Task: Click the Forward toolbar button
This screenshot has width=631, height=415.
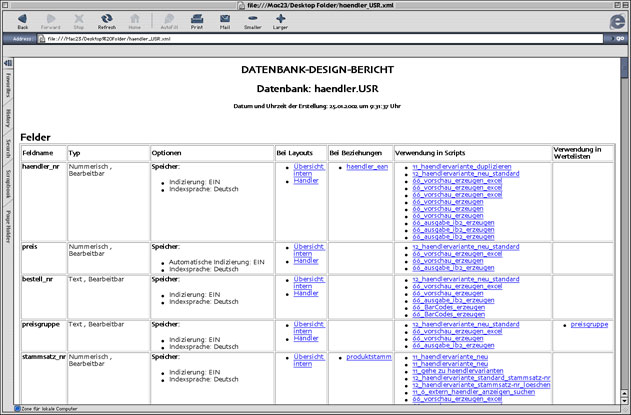Action: click(50, 21)
